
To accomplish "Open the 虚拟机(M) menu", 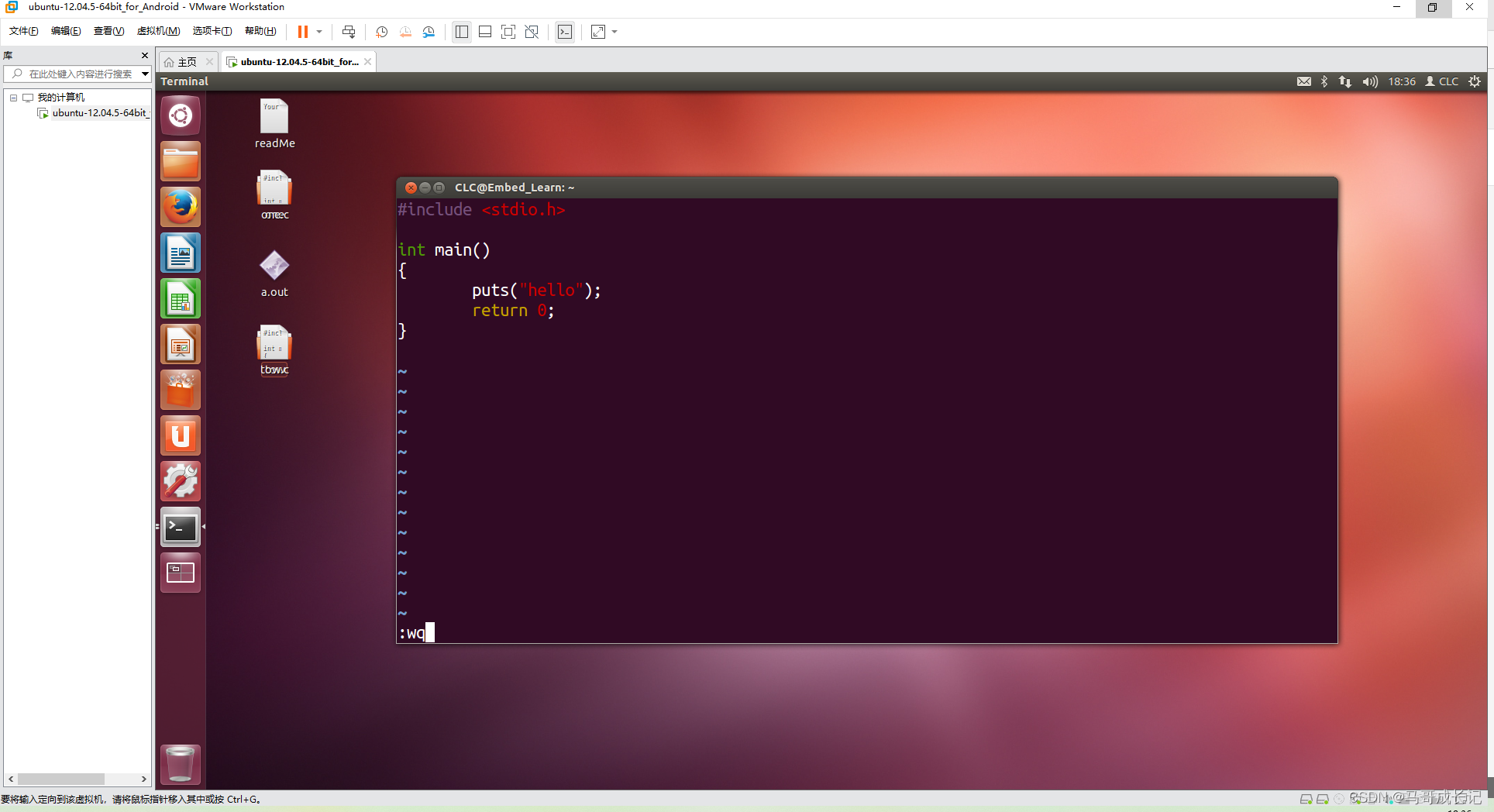I will (x=158, y=31).
